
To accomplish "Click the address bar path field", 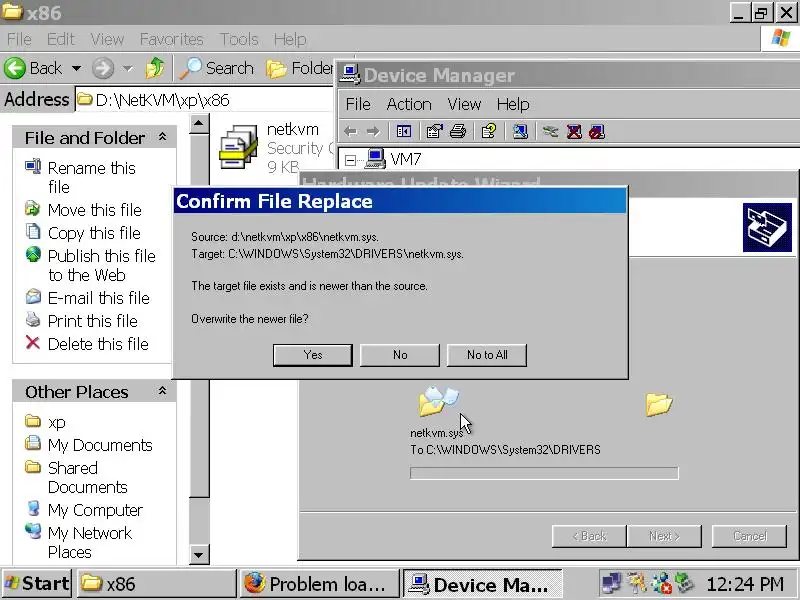I will (x=204, y=100).
